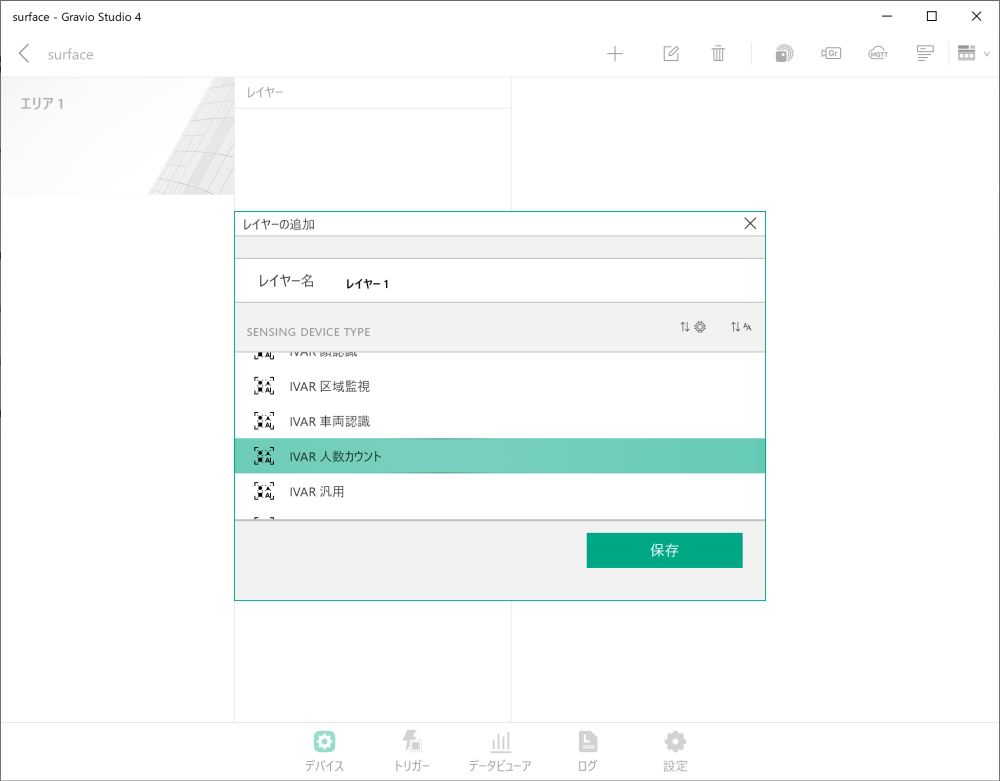Click the icon beside IVAR 汎用
Screen dimensions: 1000x781
point(264,492)
